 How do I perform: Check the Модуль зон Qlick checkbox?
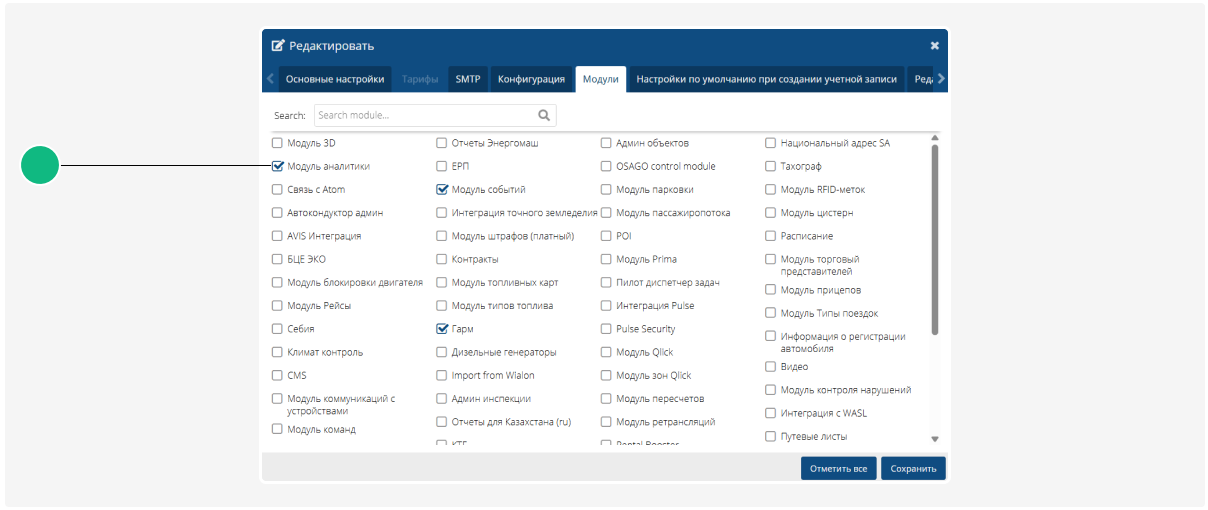pyautogui.click(x=606, y=375)
